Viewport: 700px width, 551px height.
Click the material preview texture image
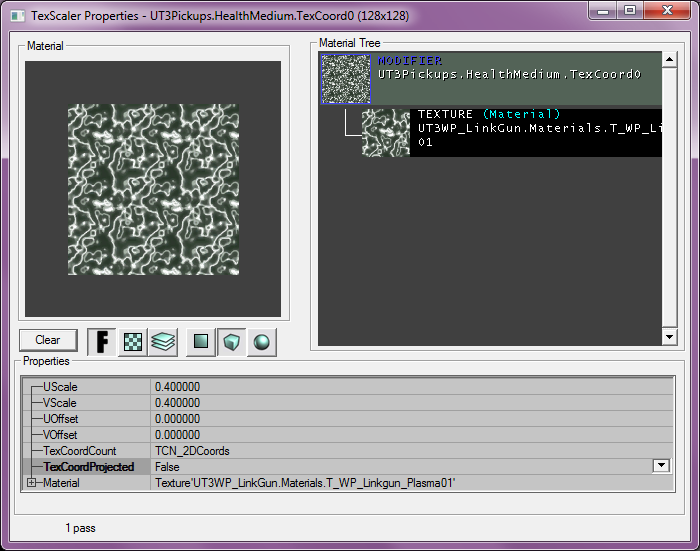(x=154, y=190)
